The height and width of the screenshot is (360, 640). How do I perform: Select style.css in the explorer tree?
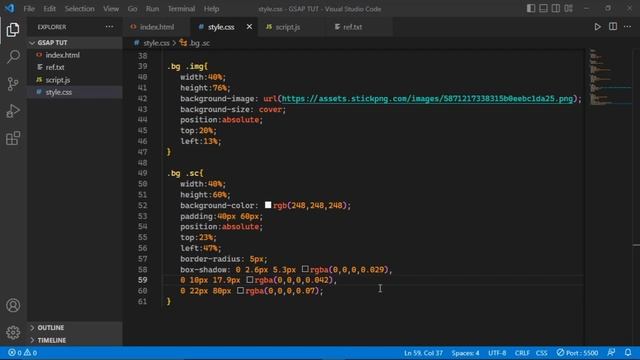tap(75, 92)
